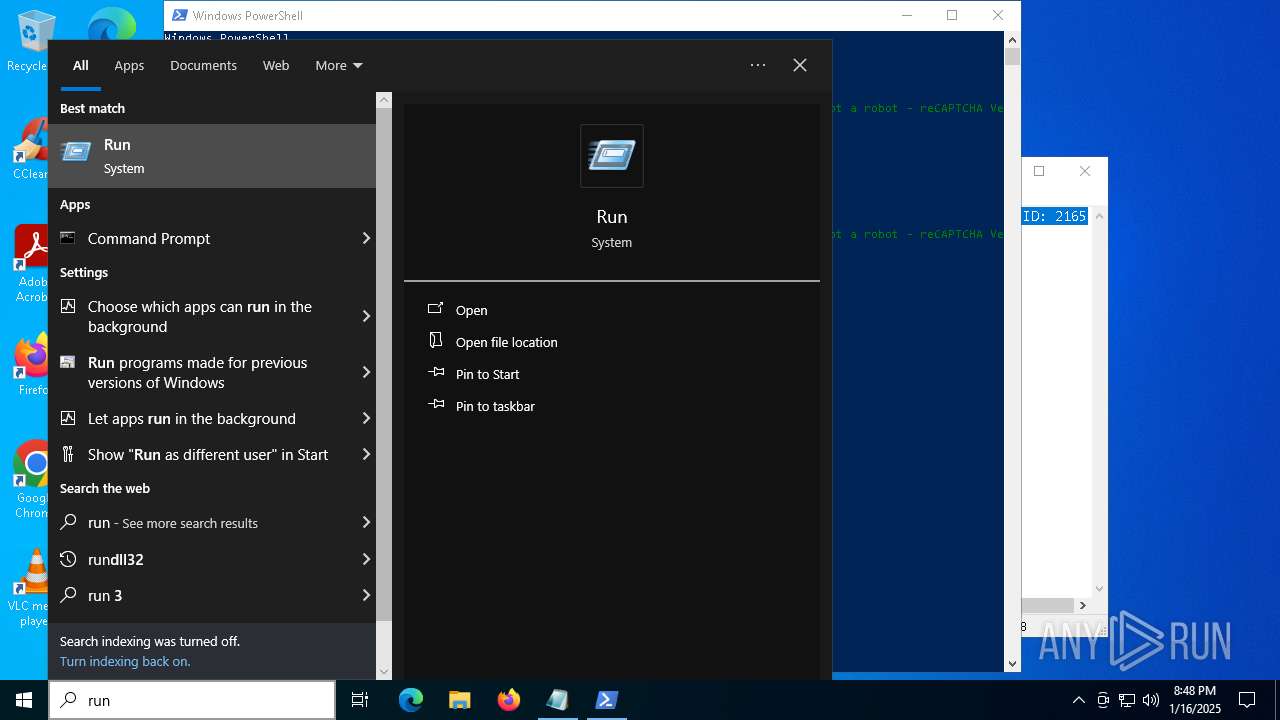Open the taskbar clock showing 8:48 PM
1280x720 pixels.
(x=1195, y=700)
